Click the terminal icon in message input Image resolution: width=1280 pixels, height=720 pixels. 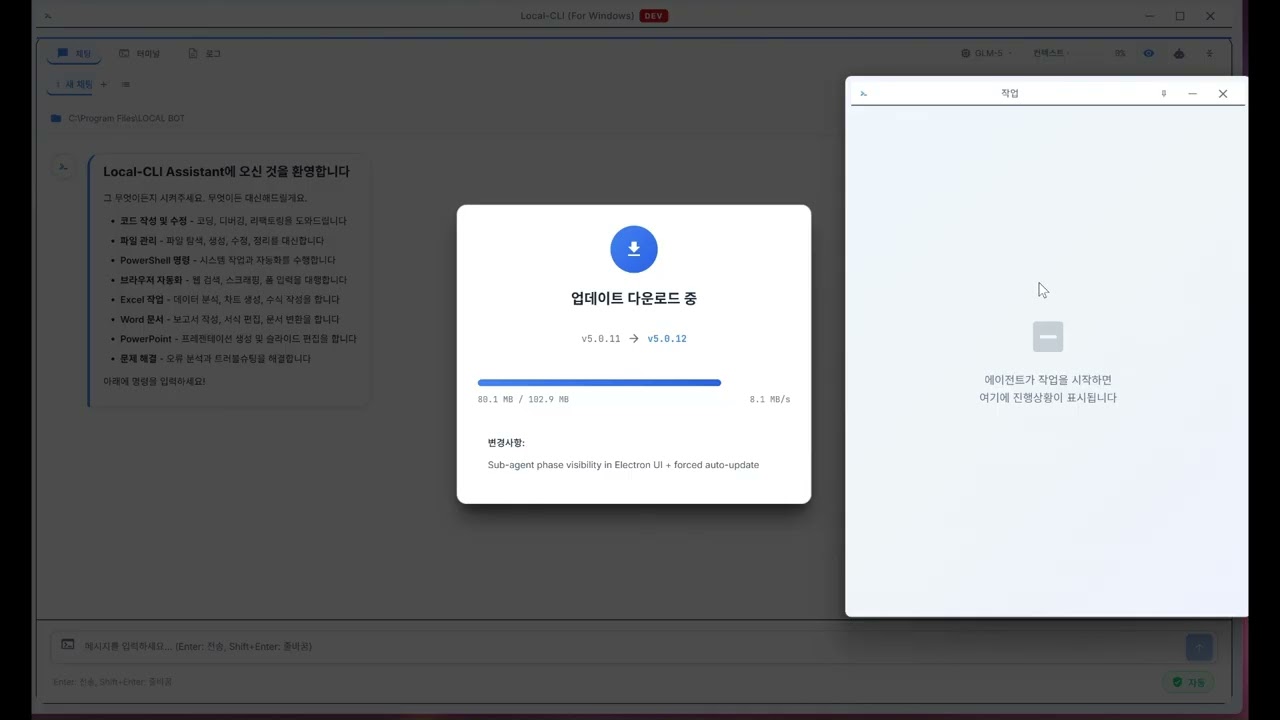pos(68,645)
